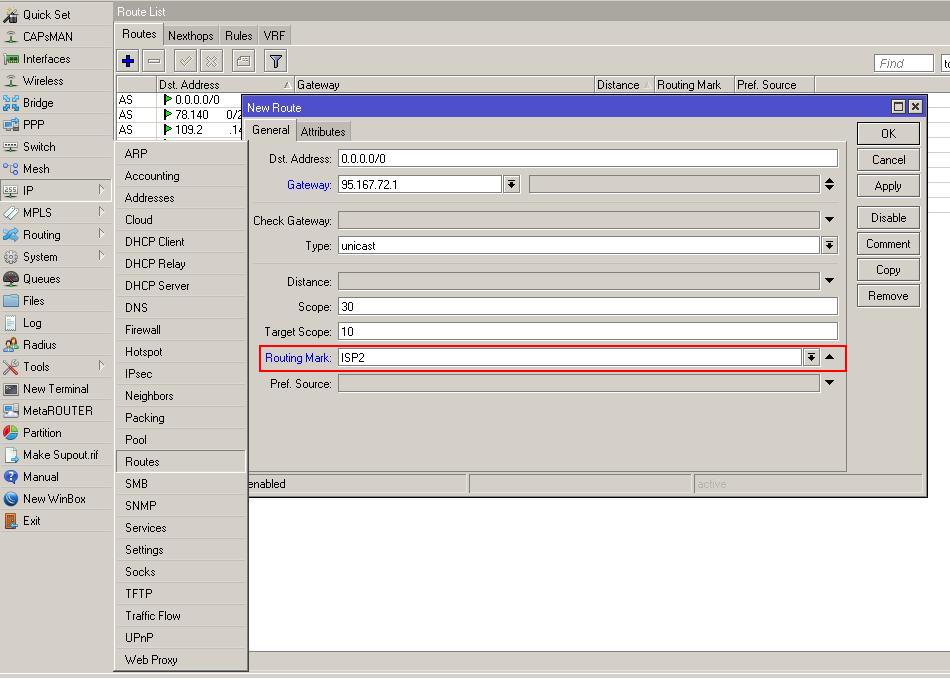Image resolution: width=950 pixels, height=688 pixels.
Task: Open the Type unicast dropdown
Action: pos(829,246)
